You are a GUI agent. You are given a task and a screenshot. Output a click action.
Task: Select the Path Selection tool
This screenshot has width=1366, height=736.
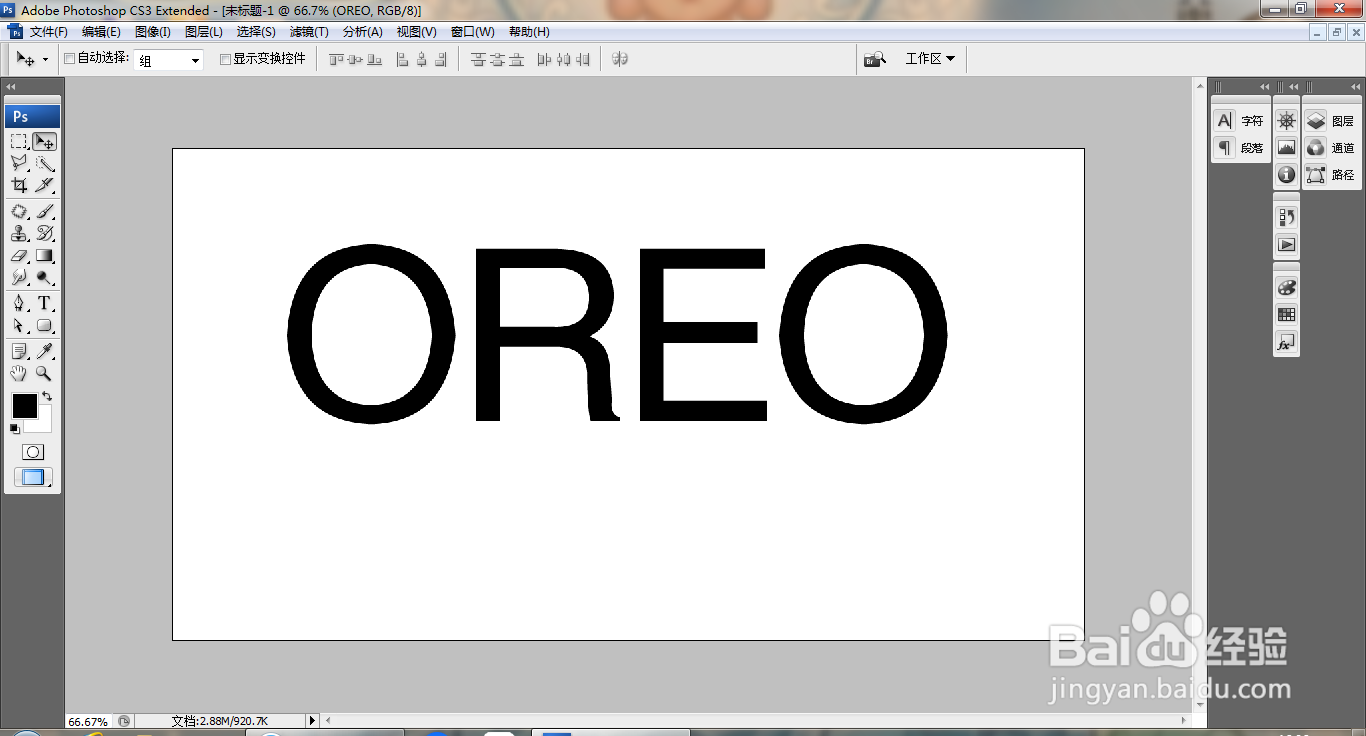[19, 326]
